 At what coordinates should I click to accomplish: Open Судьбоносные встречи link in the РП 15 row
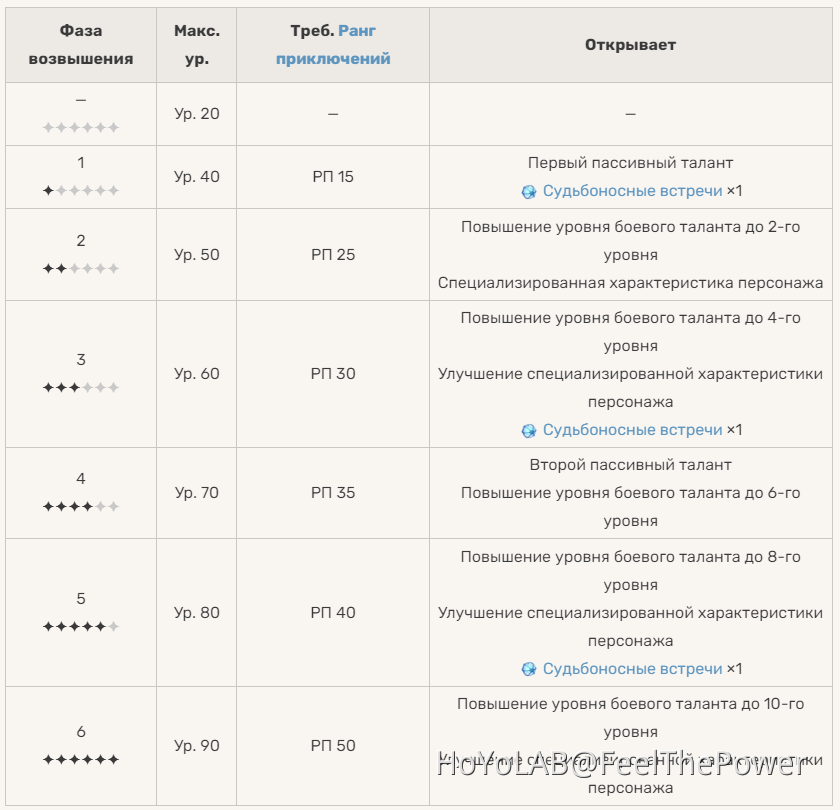(632, 191)
